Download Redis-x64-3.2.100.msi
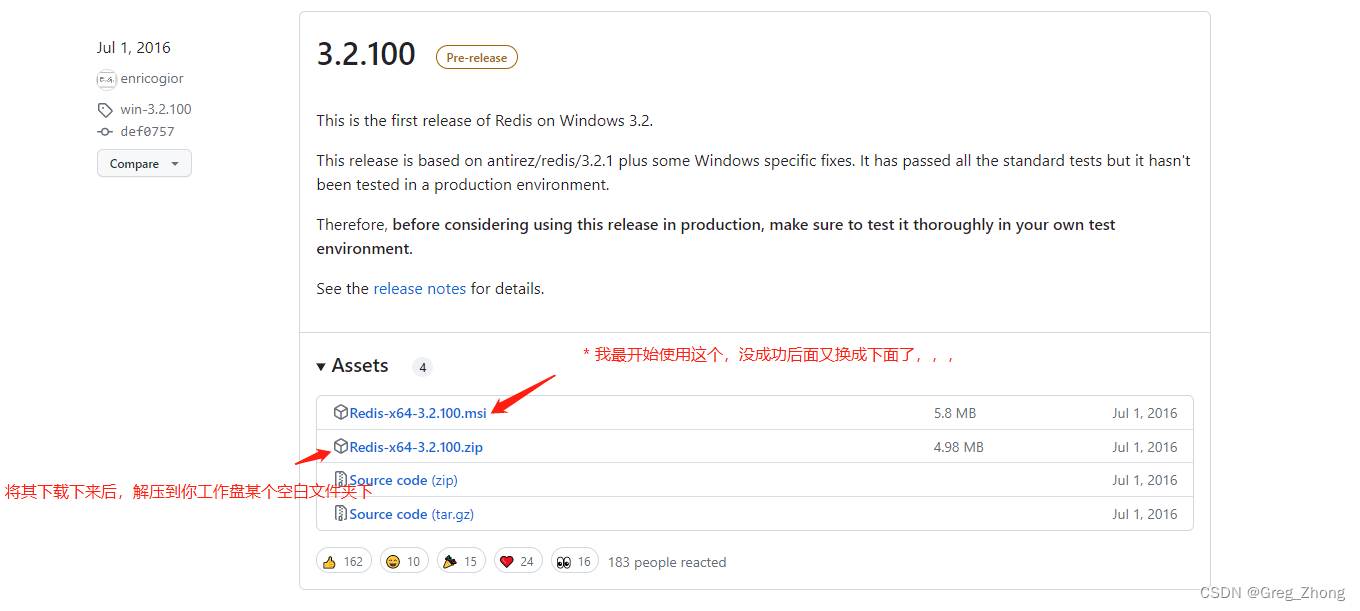This screenshot has width=1360, height=611. click(x=418, y=413)
